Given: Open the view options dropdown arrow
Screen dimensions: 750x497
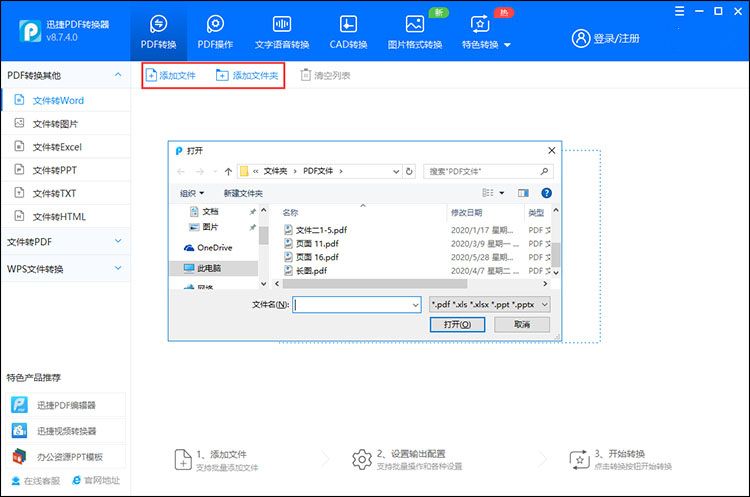Looking at the screenshot, I should 502,193.
